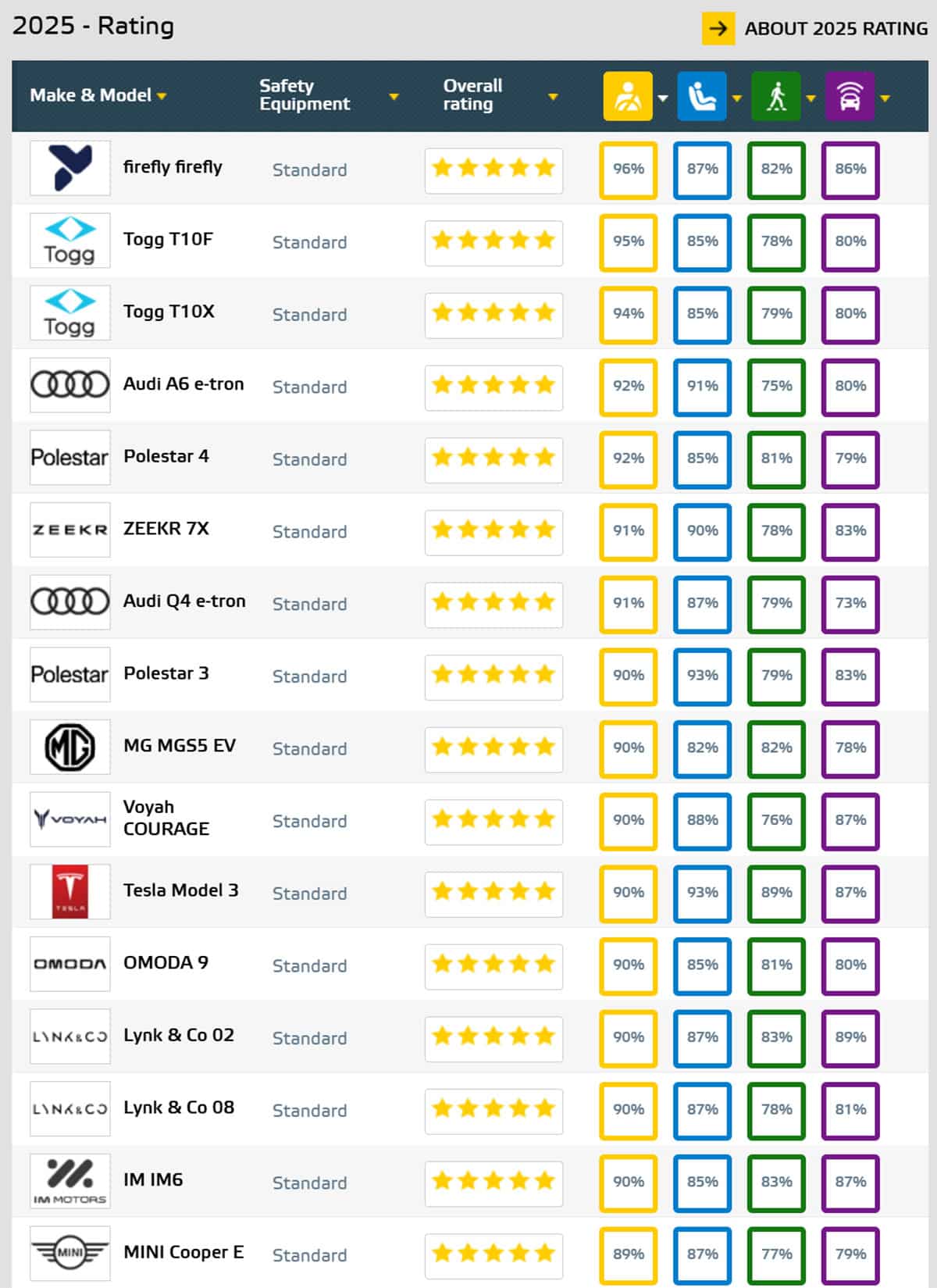Open the Safety Equipment sort dropdown arrow

pos(394,97)
